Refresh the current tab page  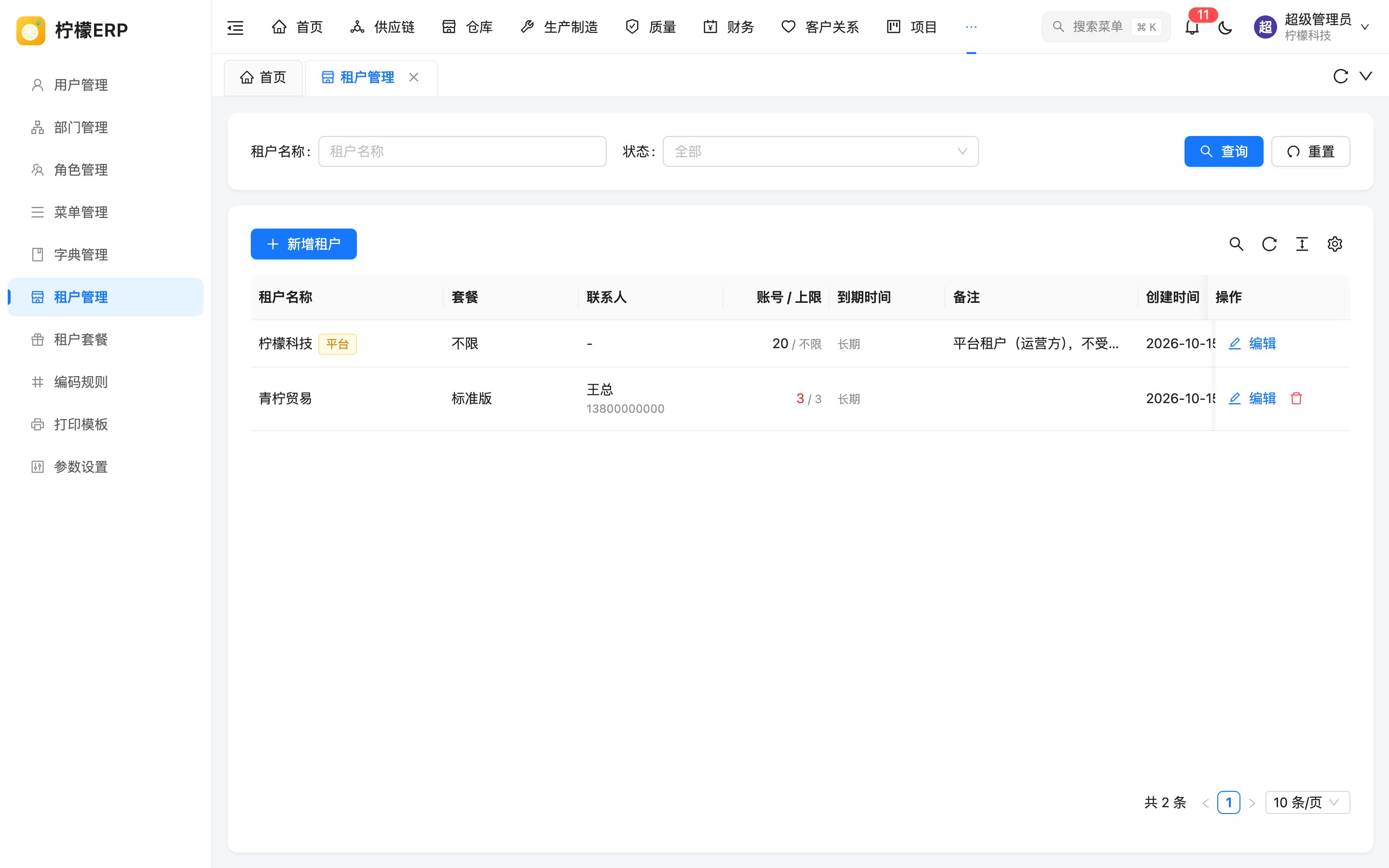click(x=1340, y=76)
